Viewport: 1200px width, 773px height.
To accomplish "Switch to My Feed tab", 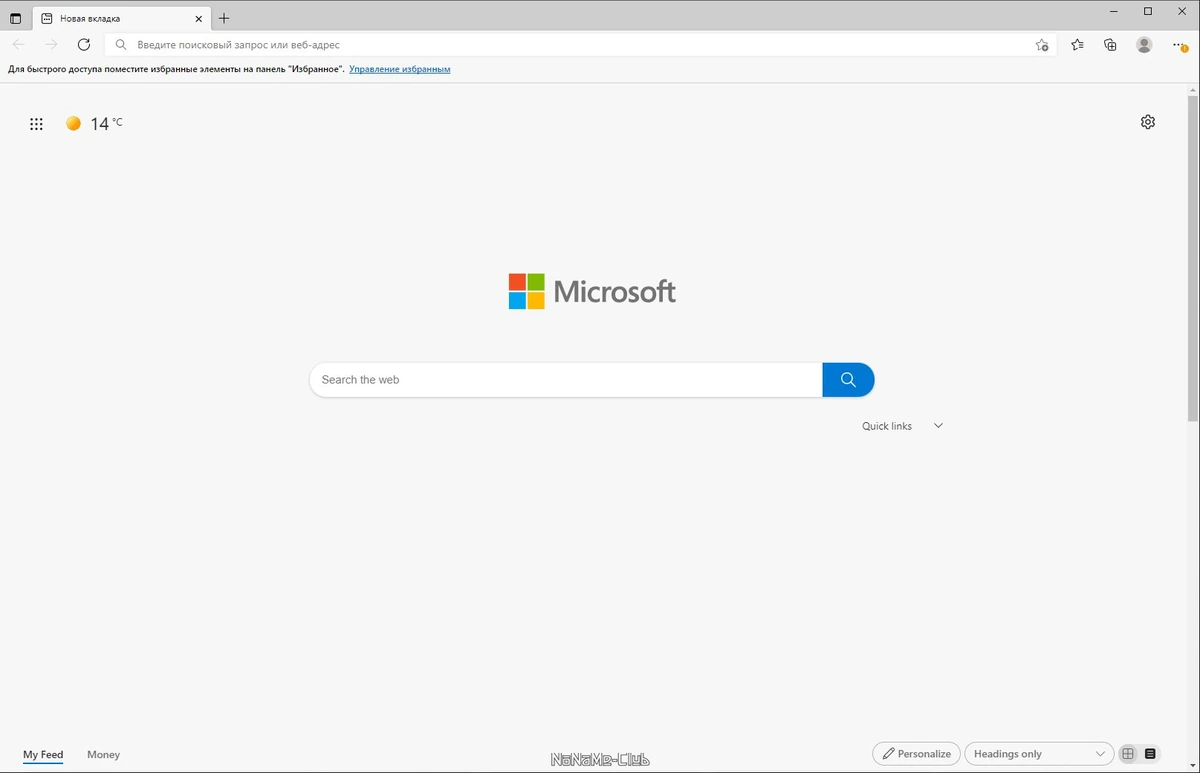I will coord(43,755).
